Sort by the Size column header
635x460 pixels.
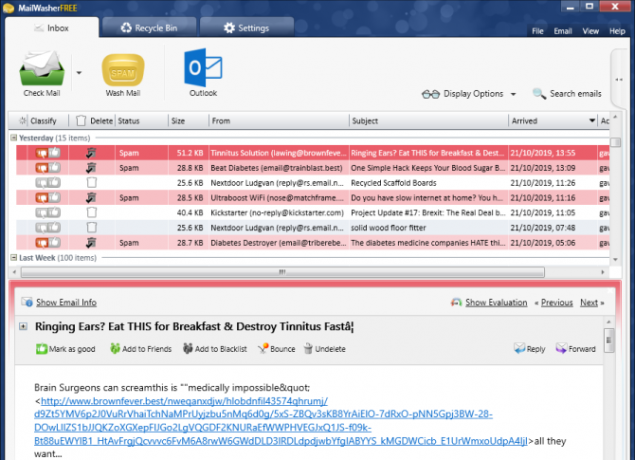189,121
